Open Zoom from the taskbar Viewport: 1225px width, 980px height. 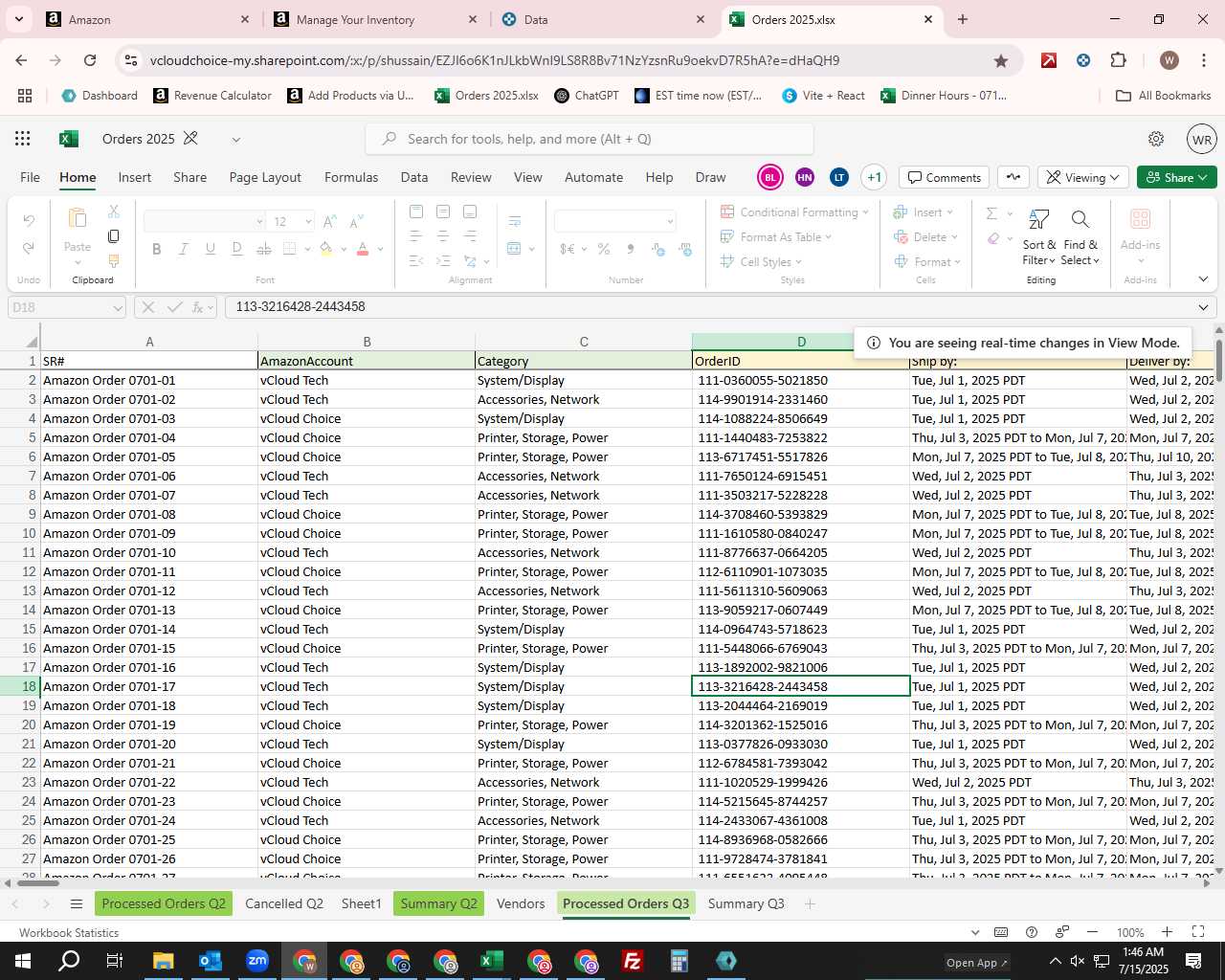pos(256,961)
